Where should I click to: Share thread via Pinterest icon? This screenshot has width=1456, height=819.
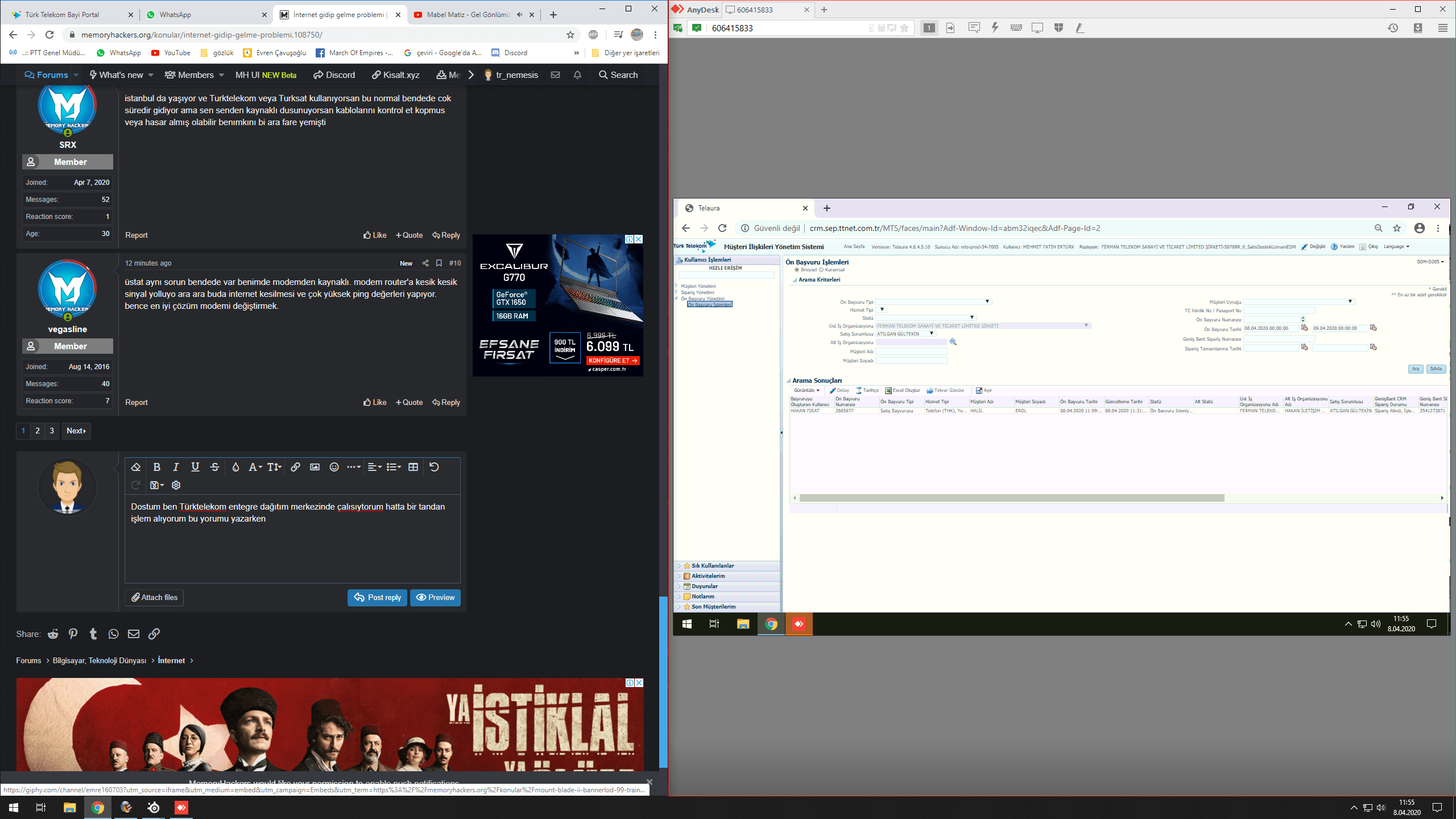(x=73, y=634)
